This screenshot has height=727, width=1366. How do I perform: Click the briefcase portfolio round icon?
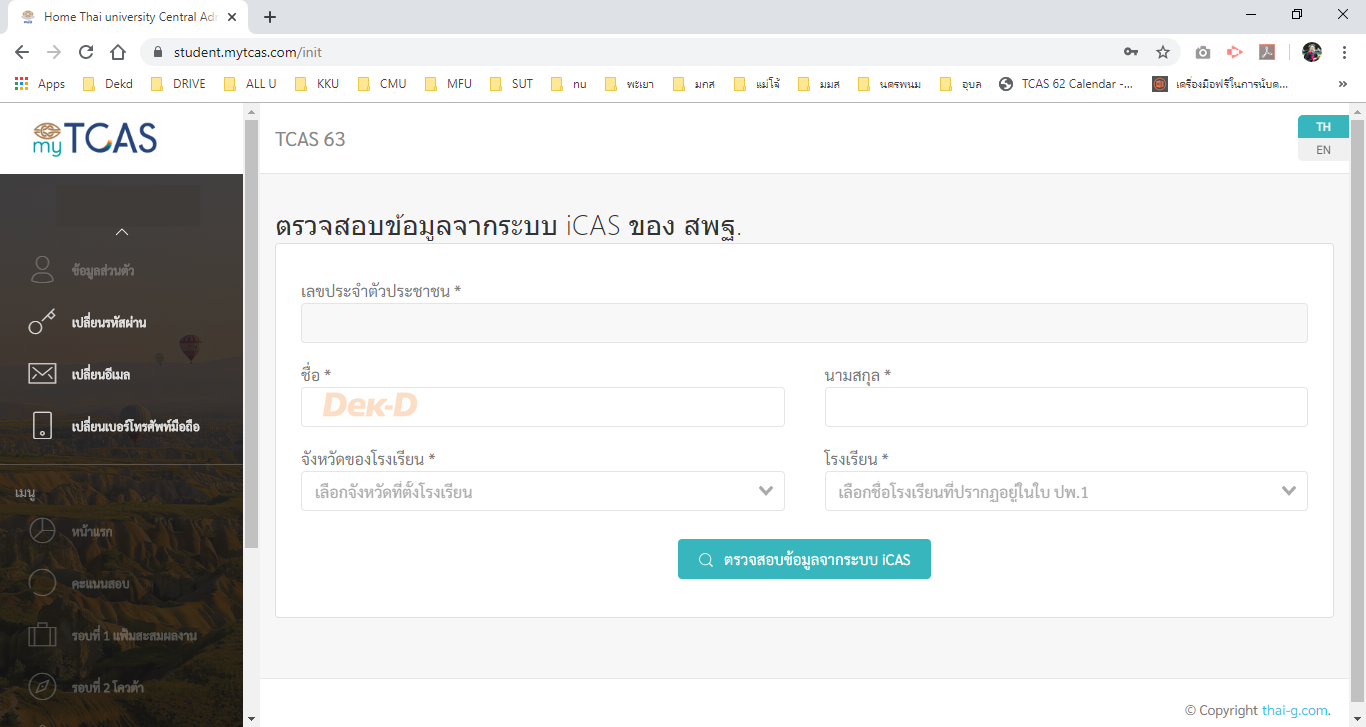click(42, 635)
